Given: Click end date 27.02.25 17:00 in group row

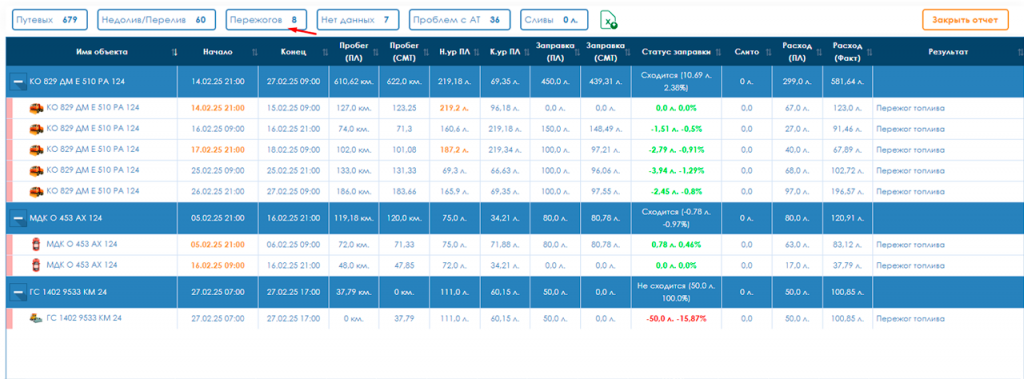Looking at the screenshot, I should pos(293,292).
